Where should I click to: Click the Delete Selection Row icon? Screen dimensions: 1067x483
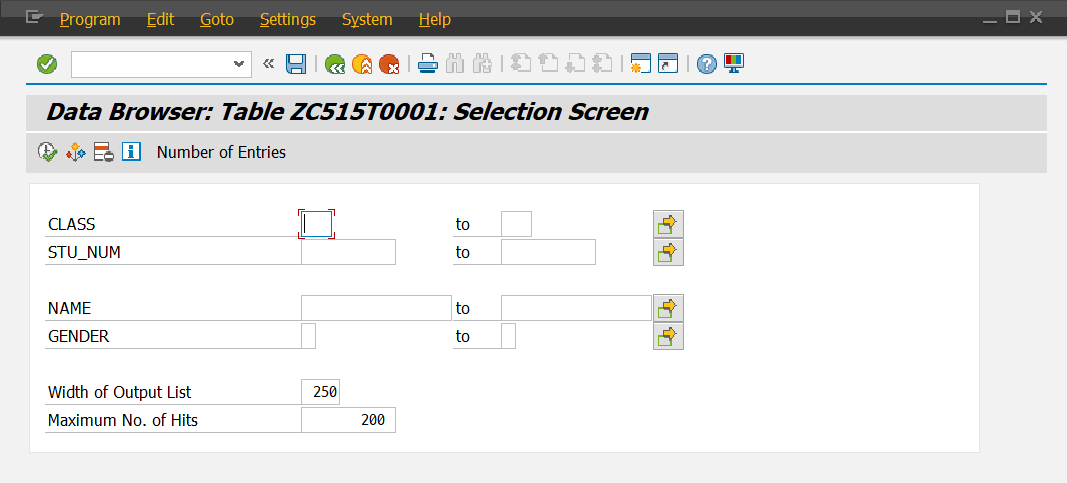coord(103,152)
